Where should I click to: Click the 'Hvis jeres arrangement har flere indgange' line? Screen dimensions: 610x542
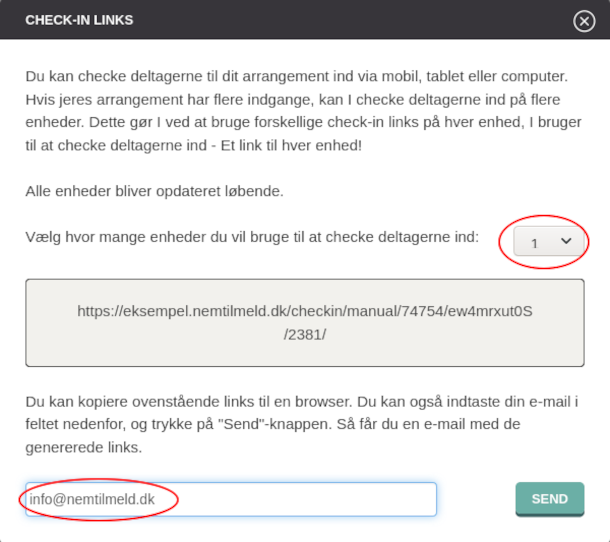[x=293, y=100]
